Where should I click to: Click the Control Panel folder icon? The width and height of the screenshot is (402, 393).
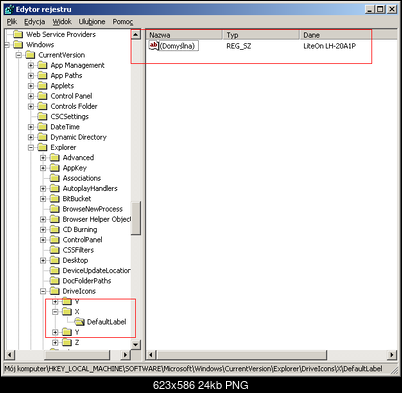(x=42, y=96)
